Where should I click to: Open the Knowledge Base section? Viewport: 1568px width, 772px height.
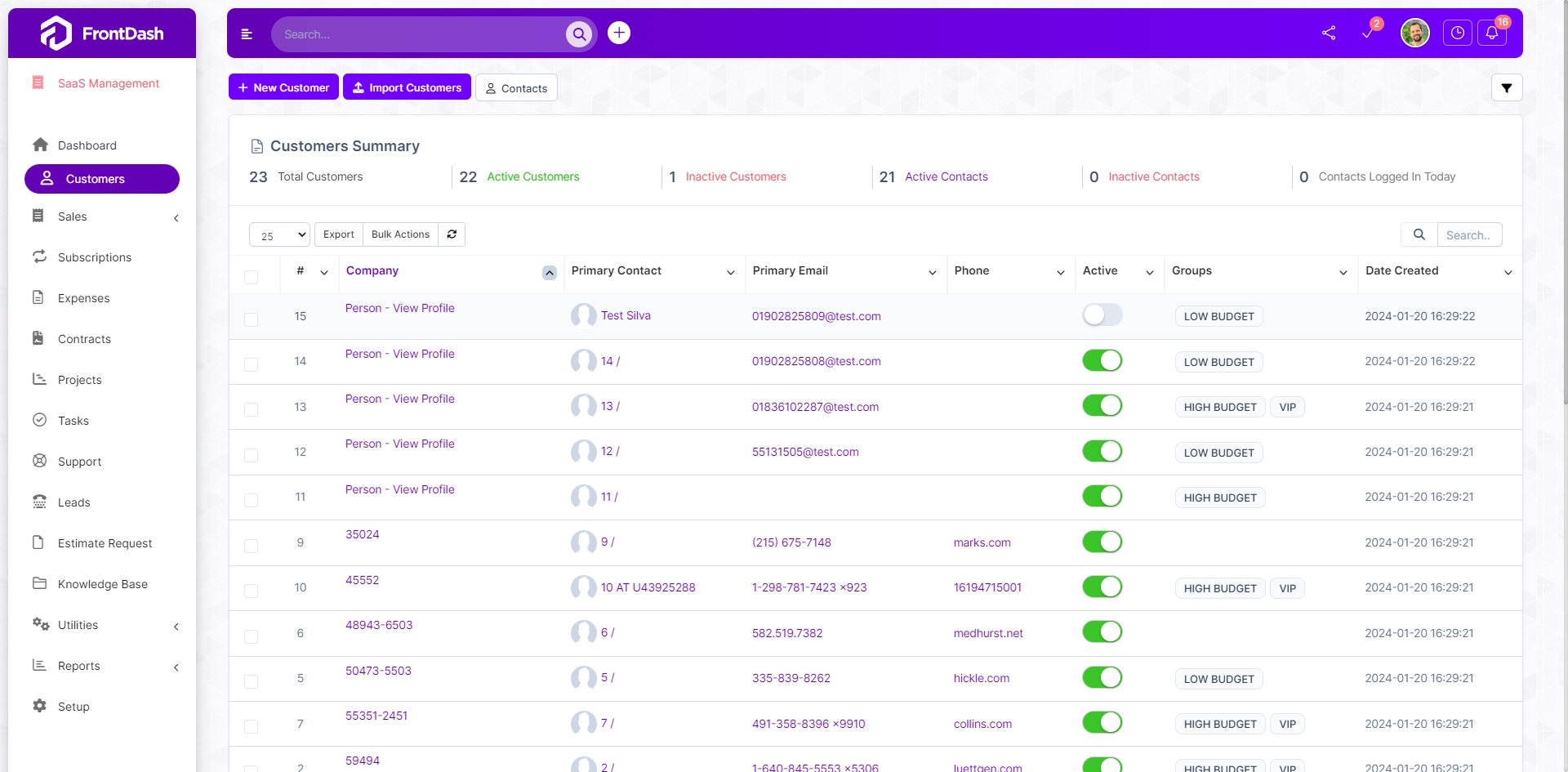(x=102, y=584)
